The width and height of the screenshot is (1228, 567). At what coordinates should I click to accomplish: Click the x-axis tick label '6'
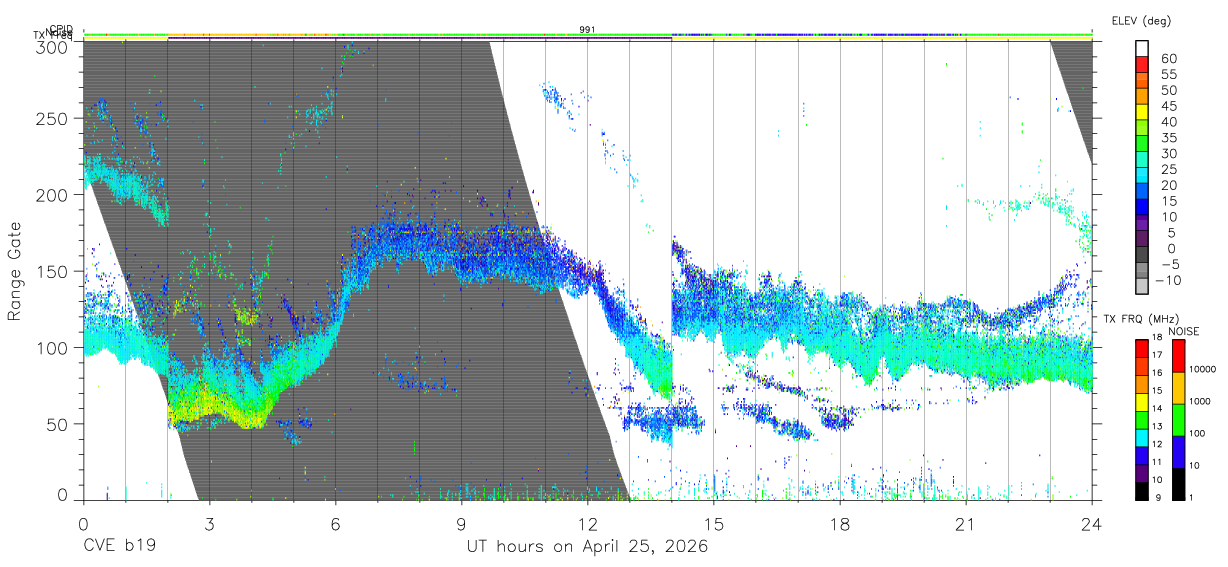(335, 524)
